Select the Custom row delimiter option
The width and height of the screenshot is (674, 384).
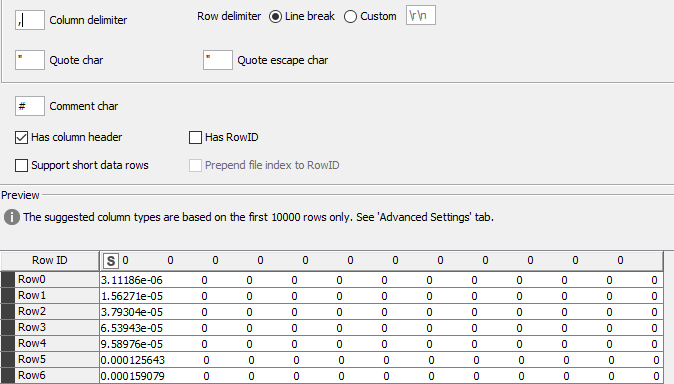[x=350, y=16]
